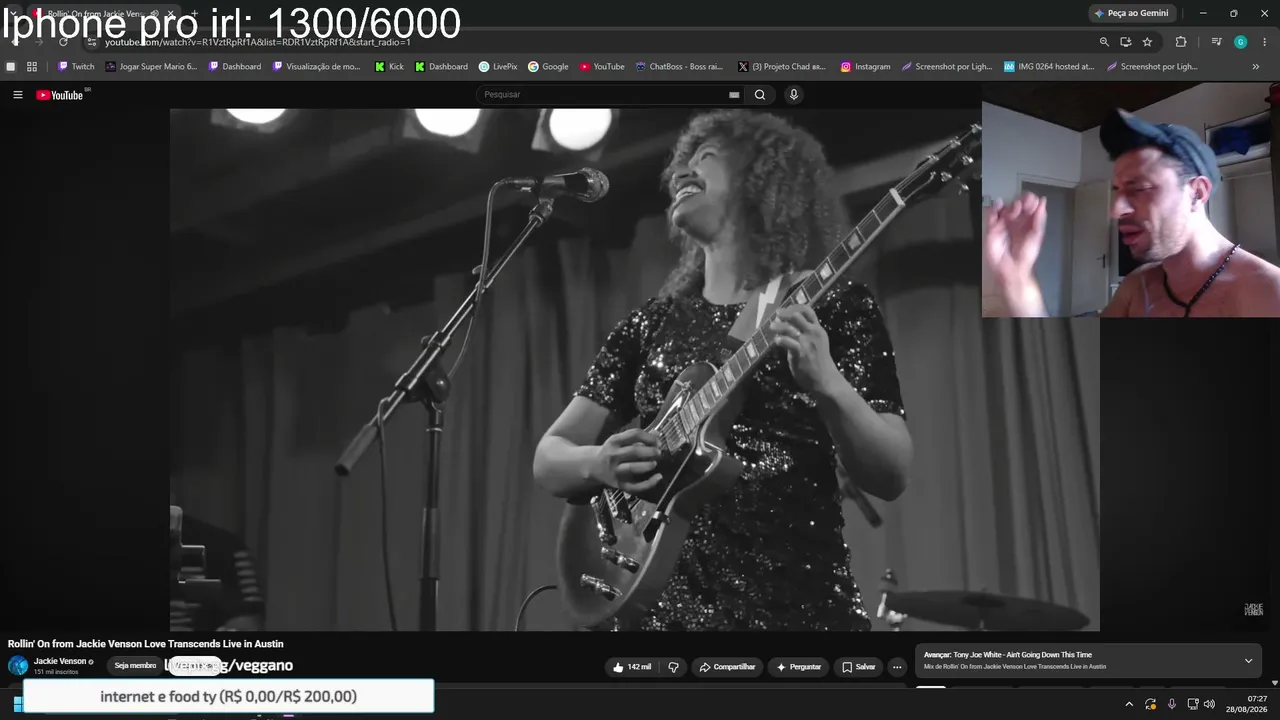The width and height of the screenshot is (1280, 720).
Task: Click the taskbar microphone tray icon
Action: pyautogui.click(x=1172, y=704)
